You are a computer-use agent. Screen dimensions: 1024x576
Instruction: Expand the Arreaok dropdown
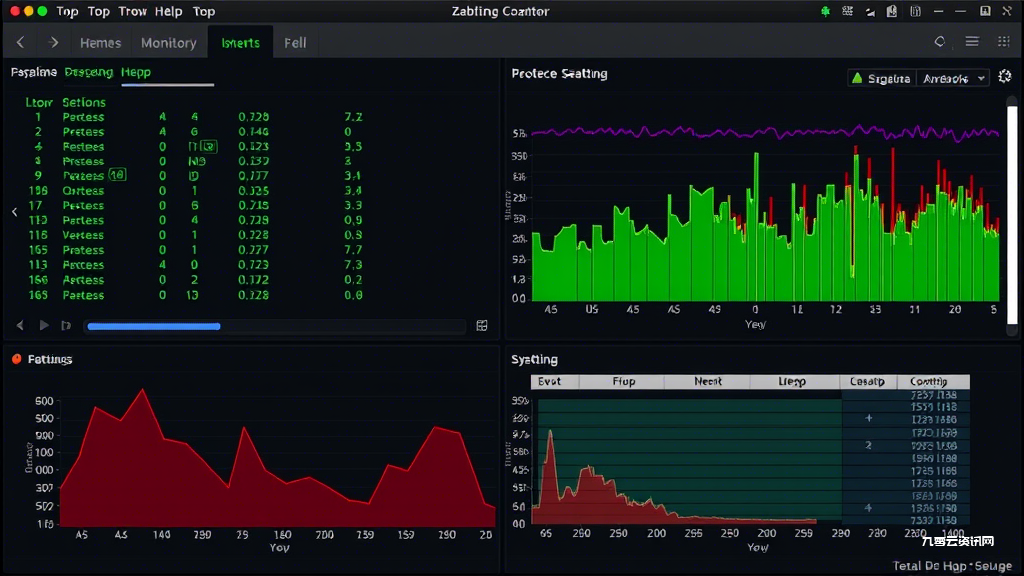tap(953, 78)
